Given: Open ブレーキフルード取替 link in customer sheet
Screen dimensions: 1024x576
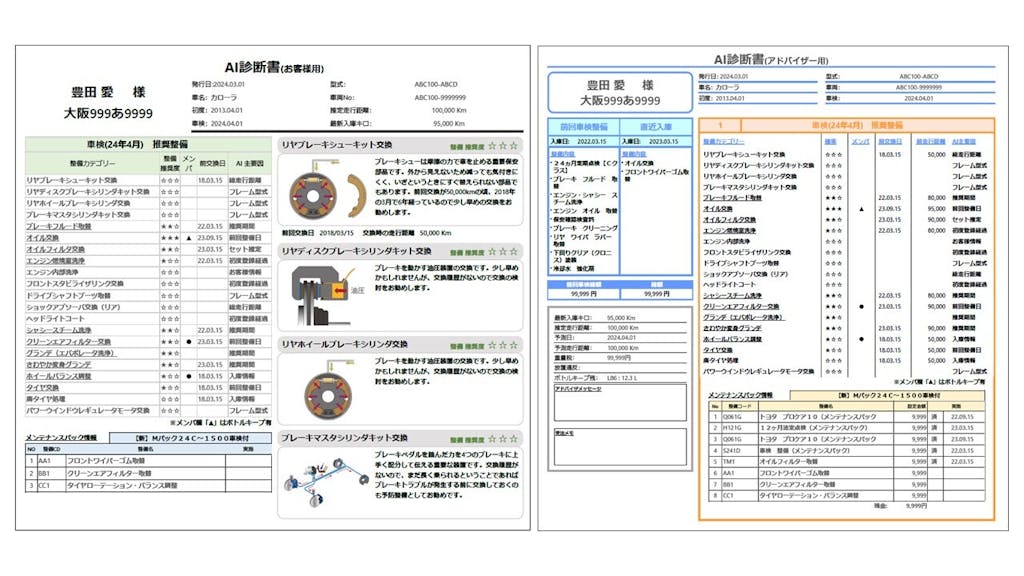Looking at the screenshot, I should (59, 227).
